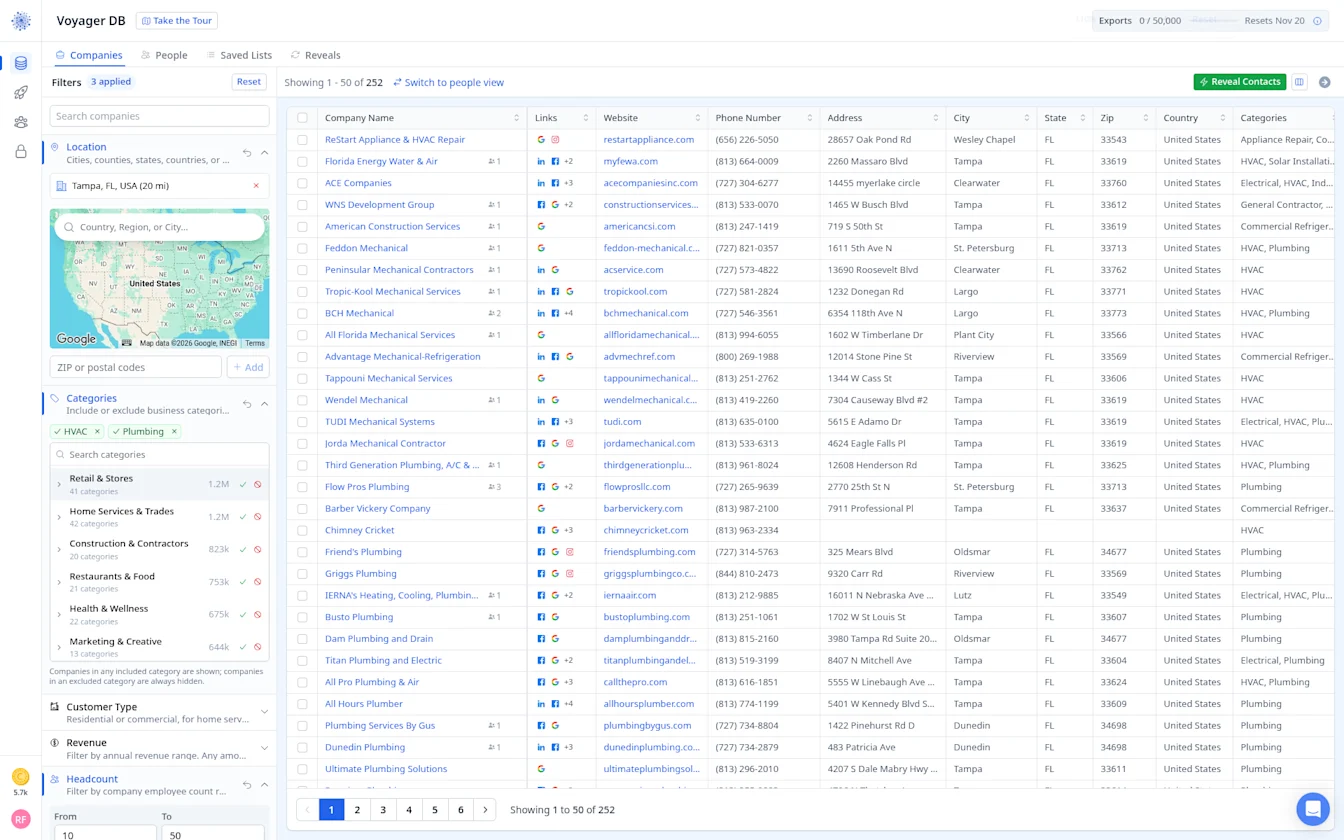Reset all applied filters
The width and height of the screenshot is (1344, 840).
point(249,82)
